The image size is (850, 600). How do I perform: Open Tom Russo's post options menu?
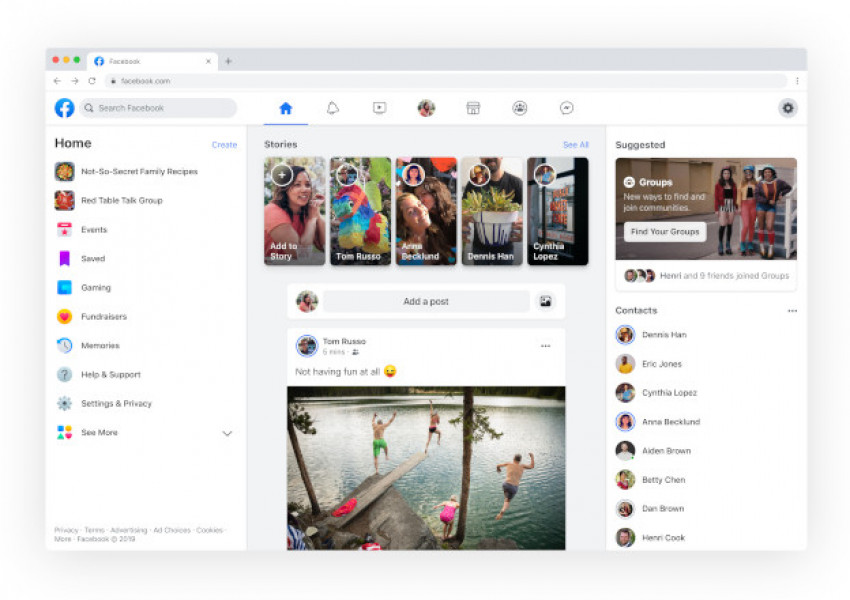[x=545, y=346]
